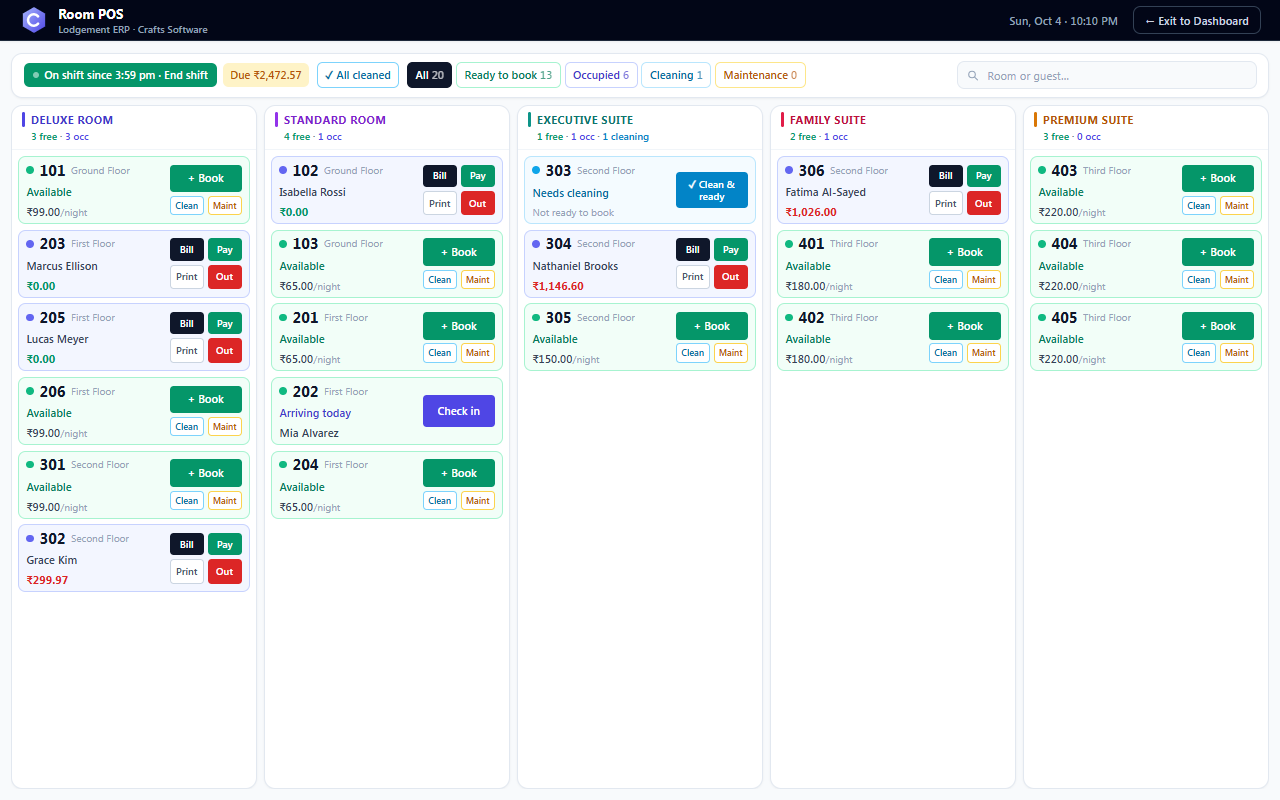Book room 204
This screenshot has height=800, width=1280.
click(x=459, y=473)
